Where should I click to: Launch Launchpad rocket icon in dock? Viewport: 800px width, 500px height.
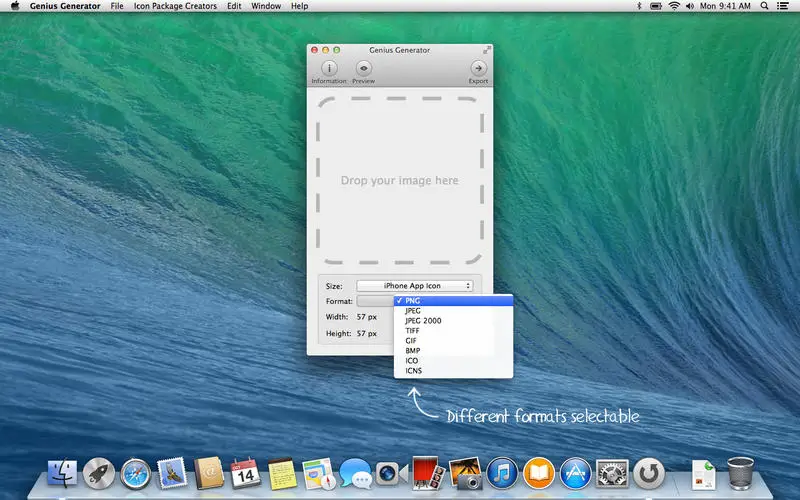click(x=98, y=473)
